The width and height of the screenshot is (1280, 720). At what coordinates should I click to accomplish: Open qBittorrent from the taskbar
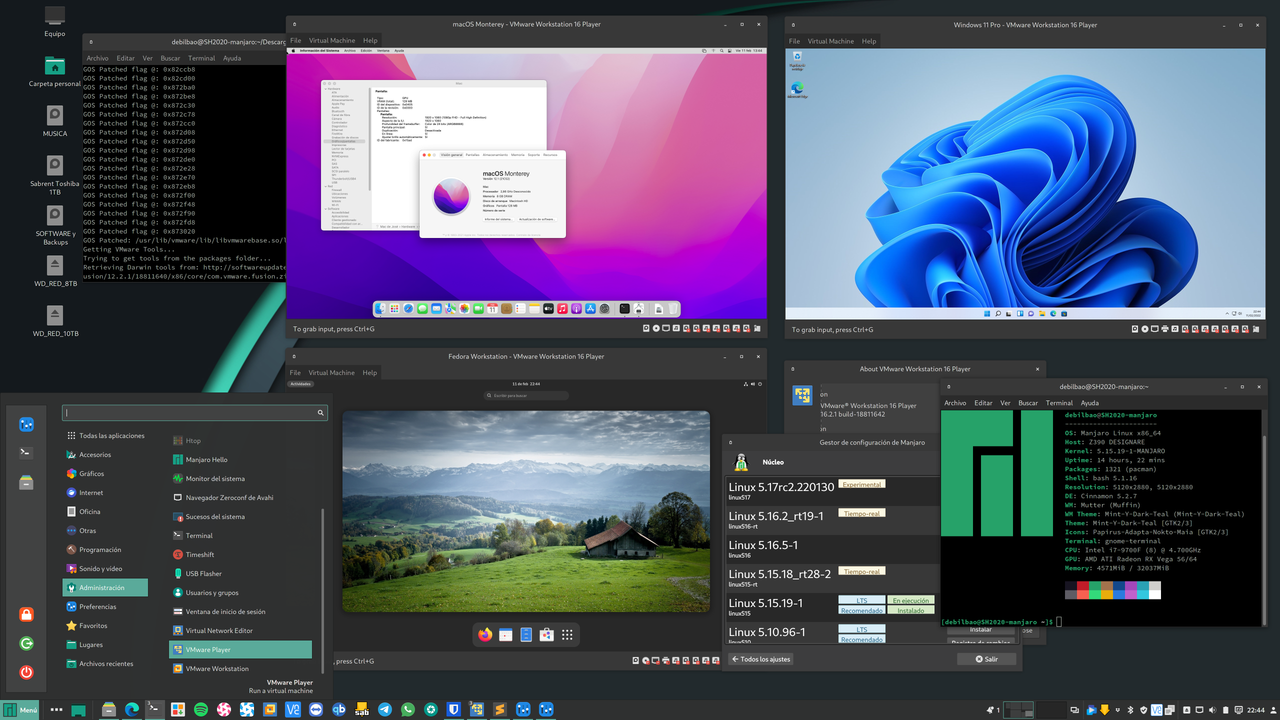(339, 709)
